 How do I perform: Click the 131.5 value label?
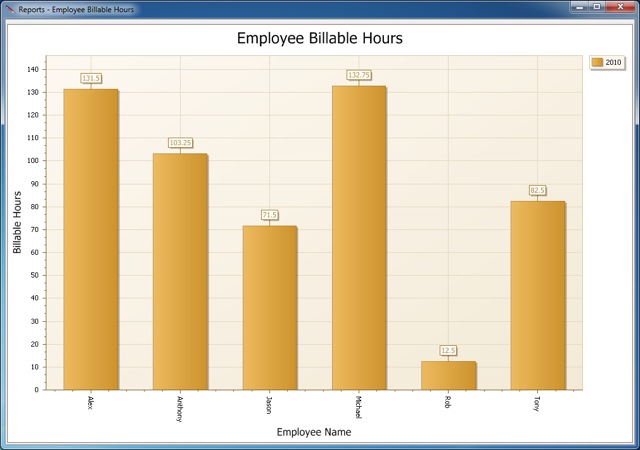click(x=91, y=78)
